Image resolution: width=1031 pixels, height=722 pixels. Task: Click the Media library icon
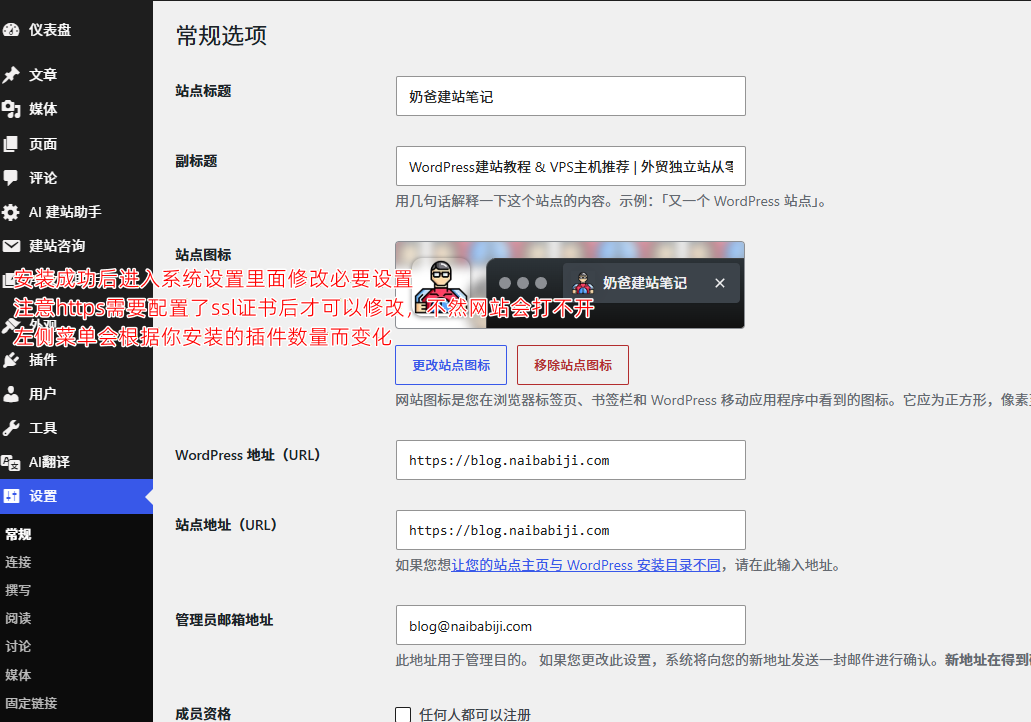[x=11, y=109]
